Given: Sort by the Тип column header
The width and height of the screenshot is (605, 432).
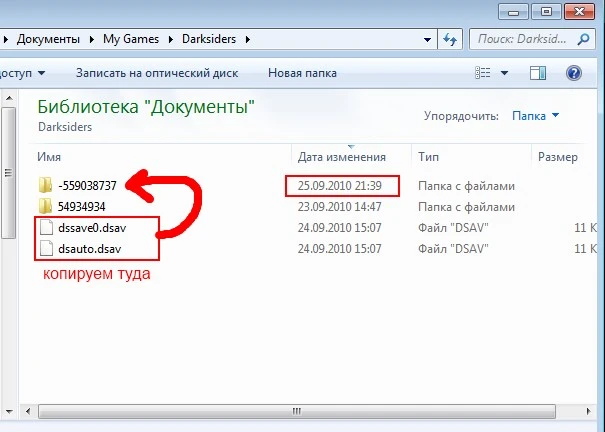Looking at the screenshot, I should 428,157.
